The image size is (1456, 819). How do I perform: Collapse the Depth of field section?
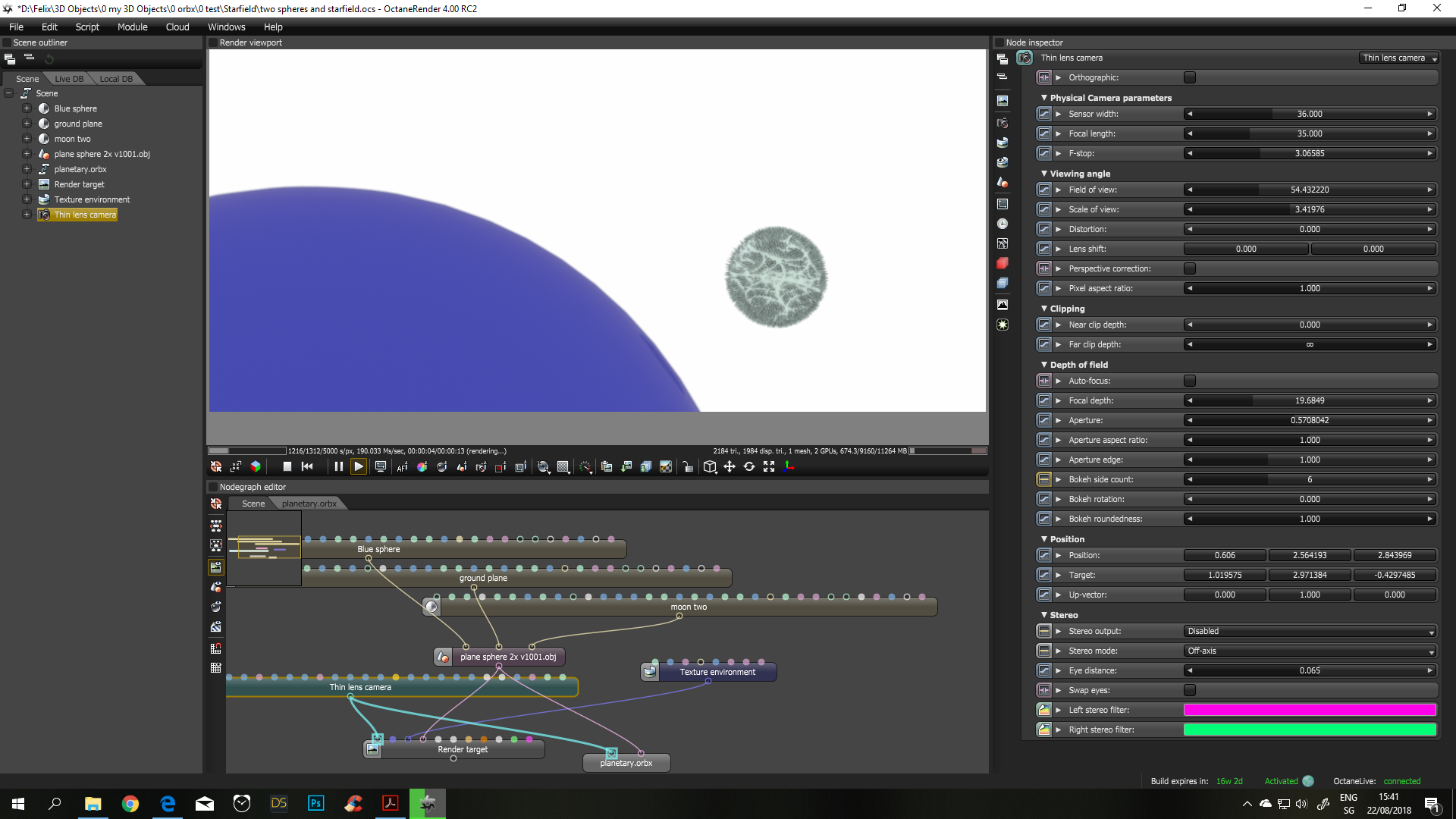click(1044, 365)
